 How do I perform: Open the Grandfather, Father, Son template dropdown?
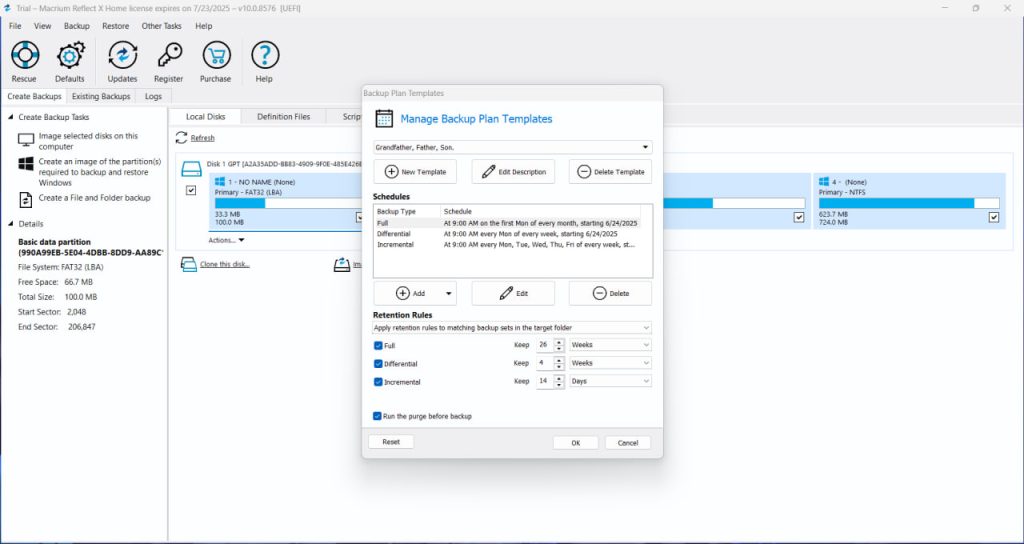pos(513,148)
